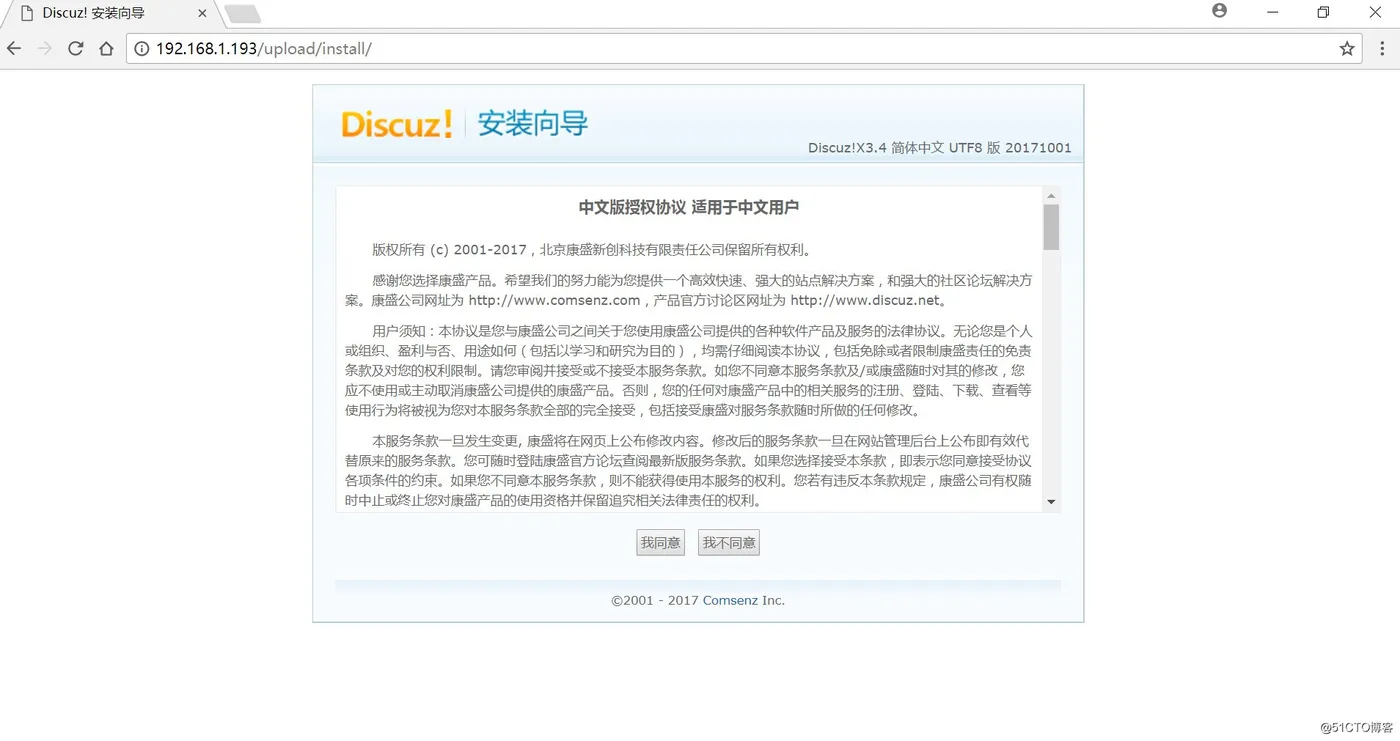Image resolution: width=1400 pixels, height=741 pixels.
Task: Click the 我同意 button
Action: (x=661, y=543)
